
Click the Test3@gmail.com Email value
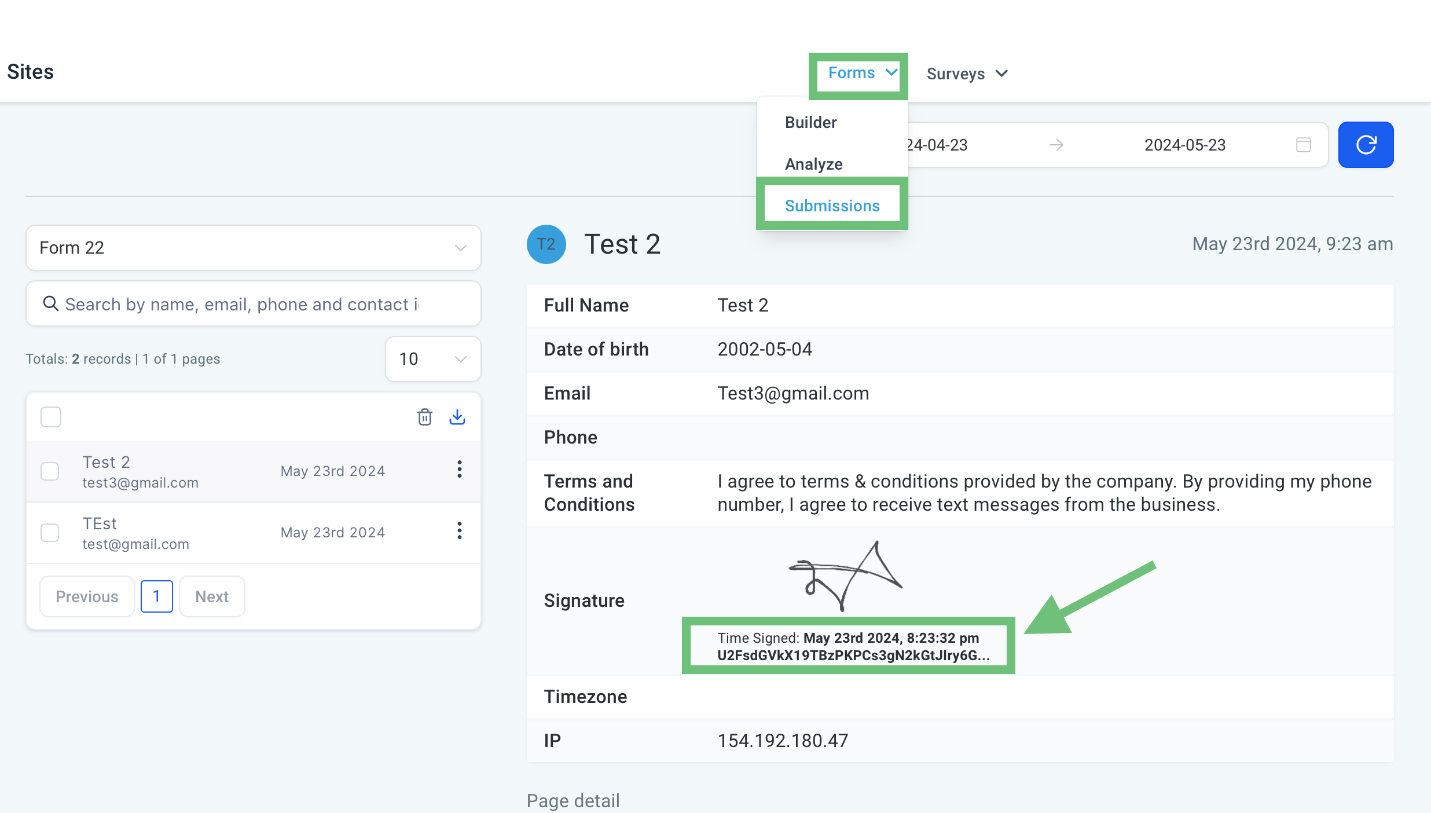(793, 393)
